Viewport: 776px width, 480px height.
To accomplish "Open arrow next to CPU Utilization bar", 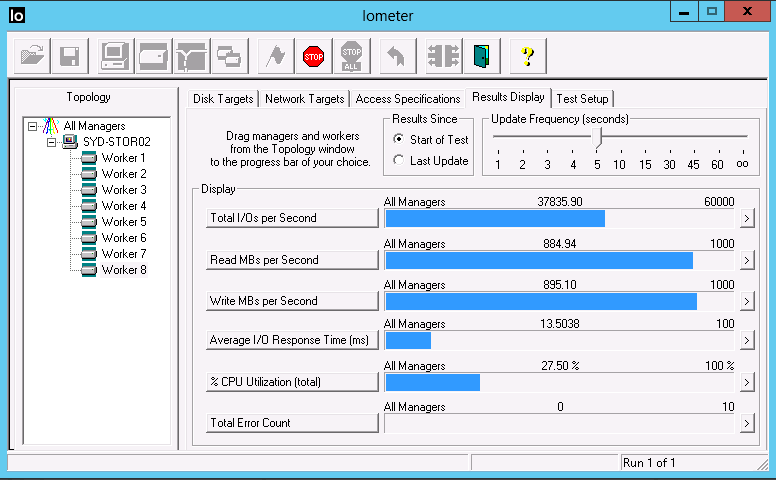I will coord(747,383).
